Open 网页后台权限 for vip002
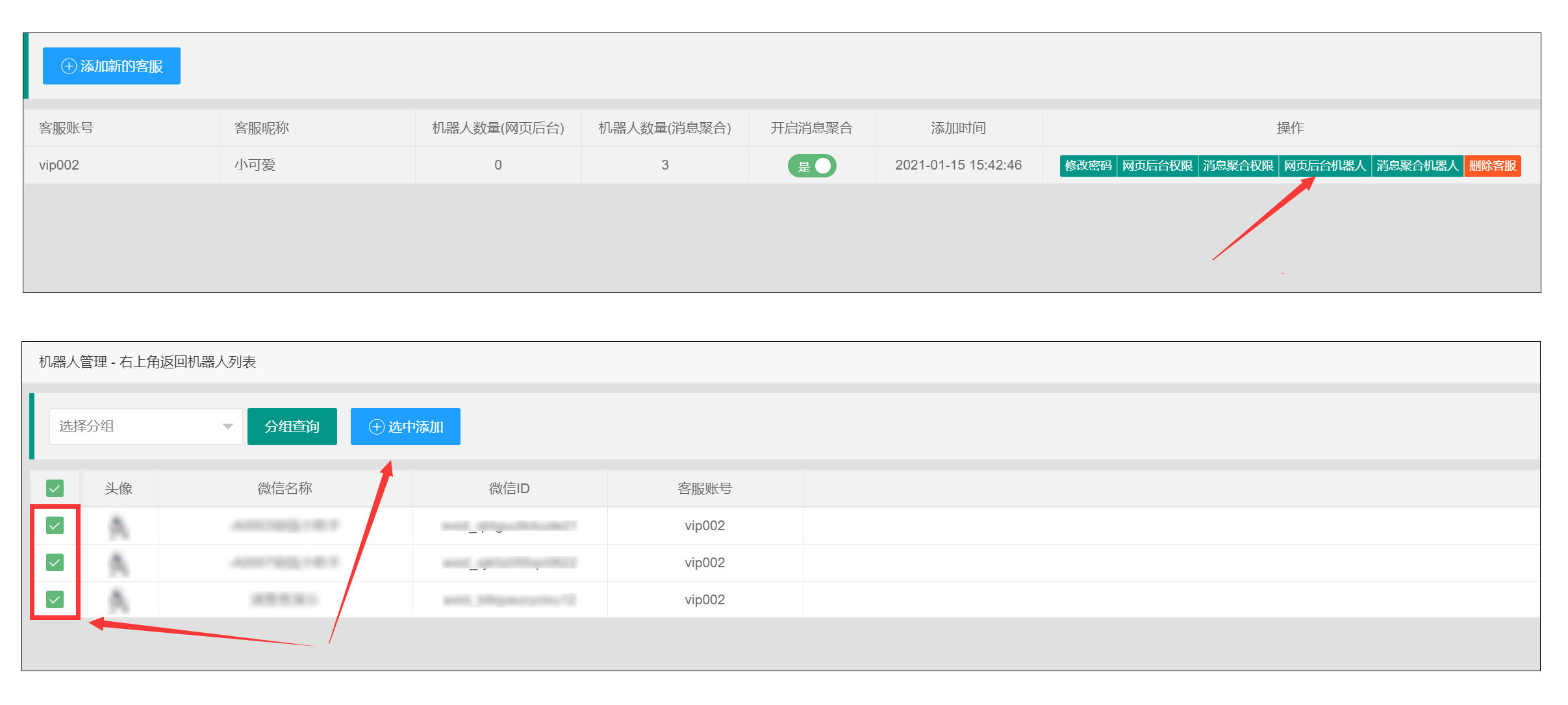 click(x=1157, y=166)
